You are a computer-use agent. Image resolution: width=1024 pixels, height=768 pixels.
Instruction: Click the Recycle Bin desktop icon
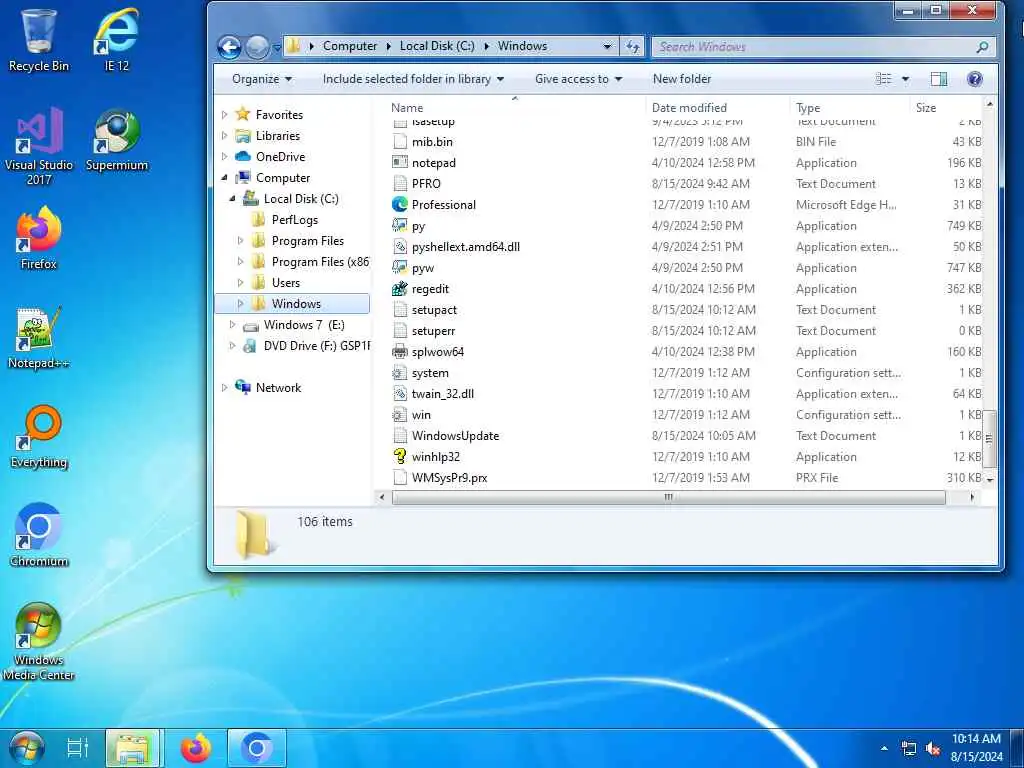pyautogui.click(x=39, y=39)
